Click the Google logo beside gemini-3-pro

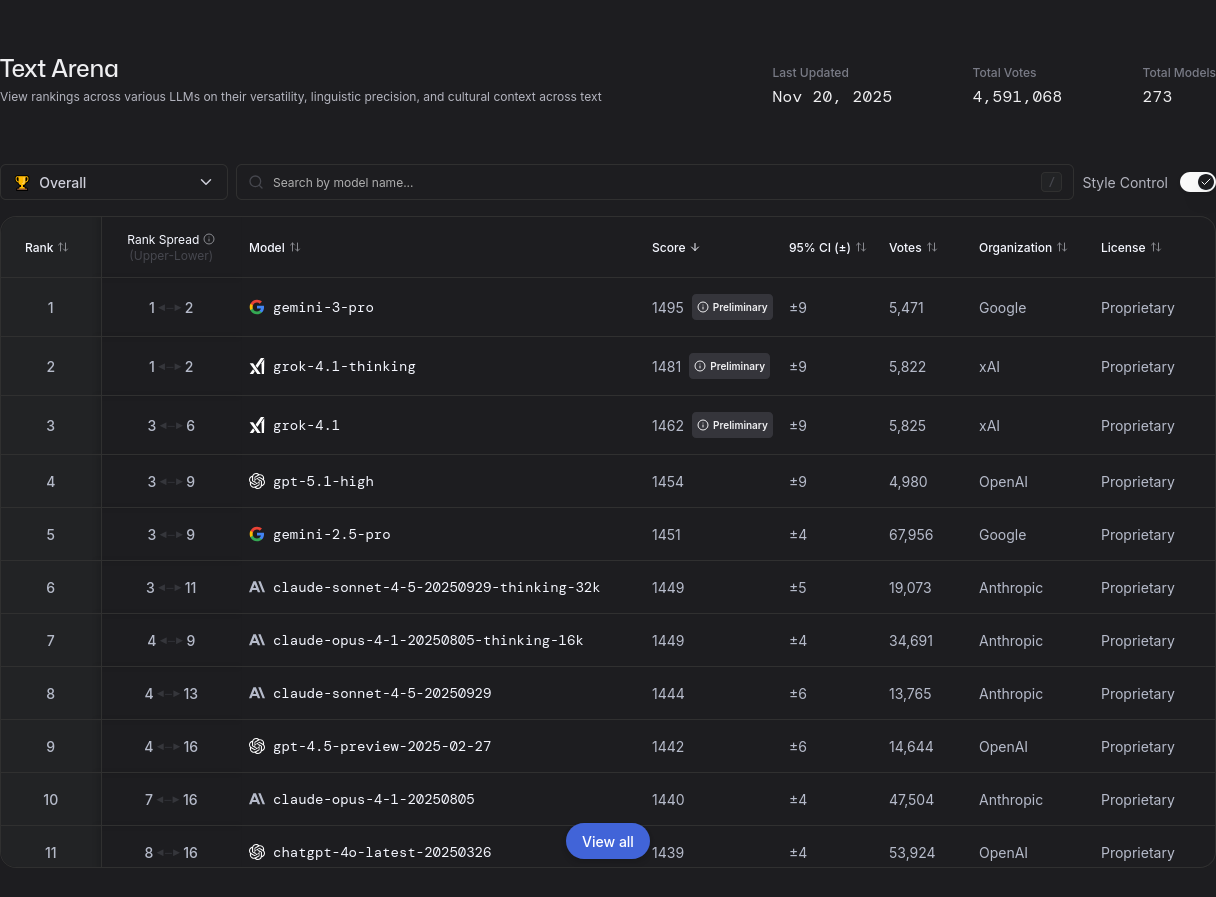pyautogui.click(x=257, y=307)
